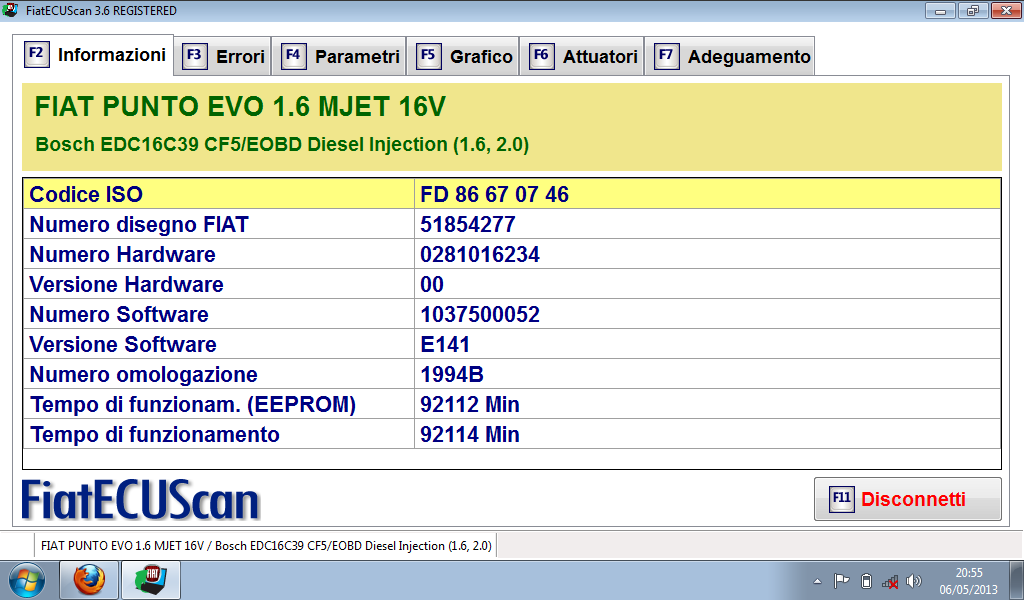Viewport: 1024px width, 612px height.
Task: Select the Versione Hardware value 00
Action: coord(432,284)
